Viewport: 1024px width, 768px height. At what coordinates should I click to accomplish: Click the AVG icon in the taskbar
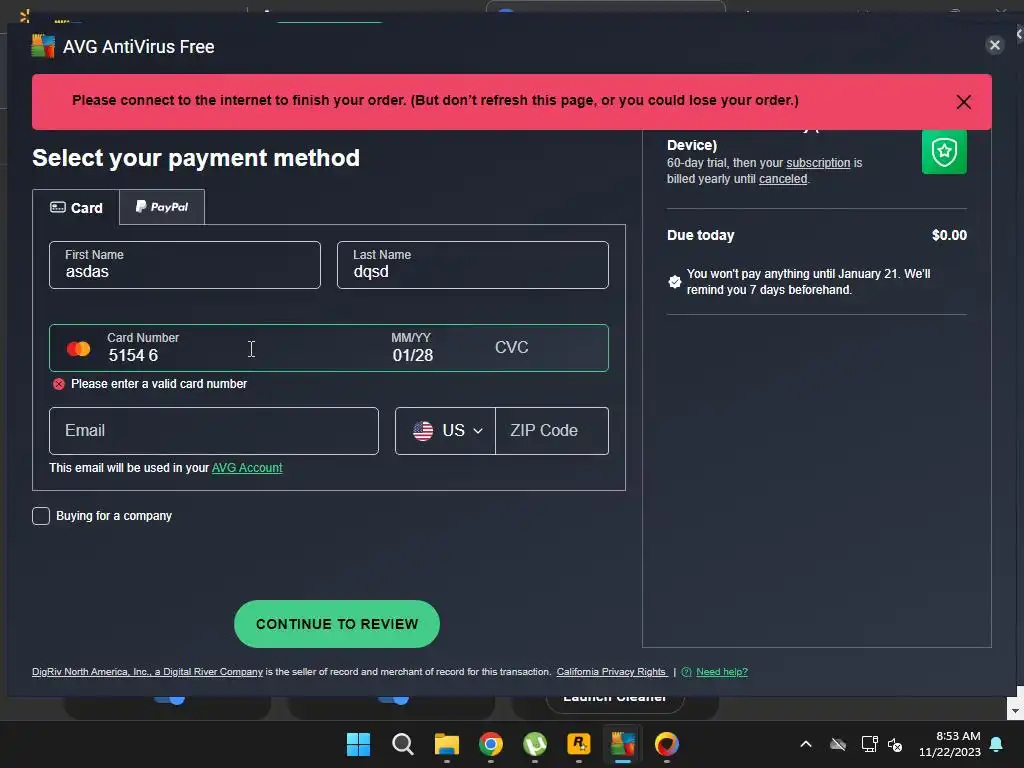[622, 744]
